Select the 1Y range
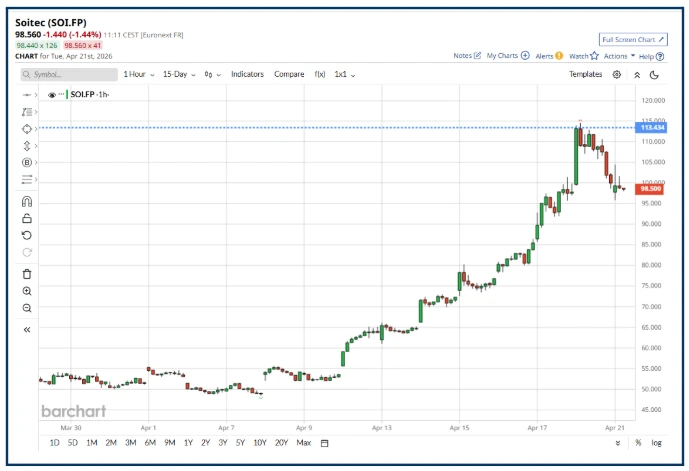The height and width of the screenshot is (471, 689). click(x=188, y=443)
